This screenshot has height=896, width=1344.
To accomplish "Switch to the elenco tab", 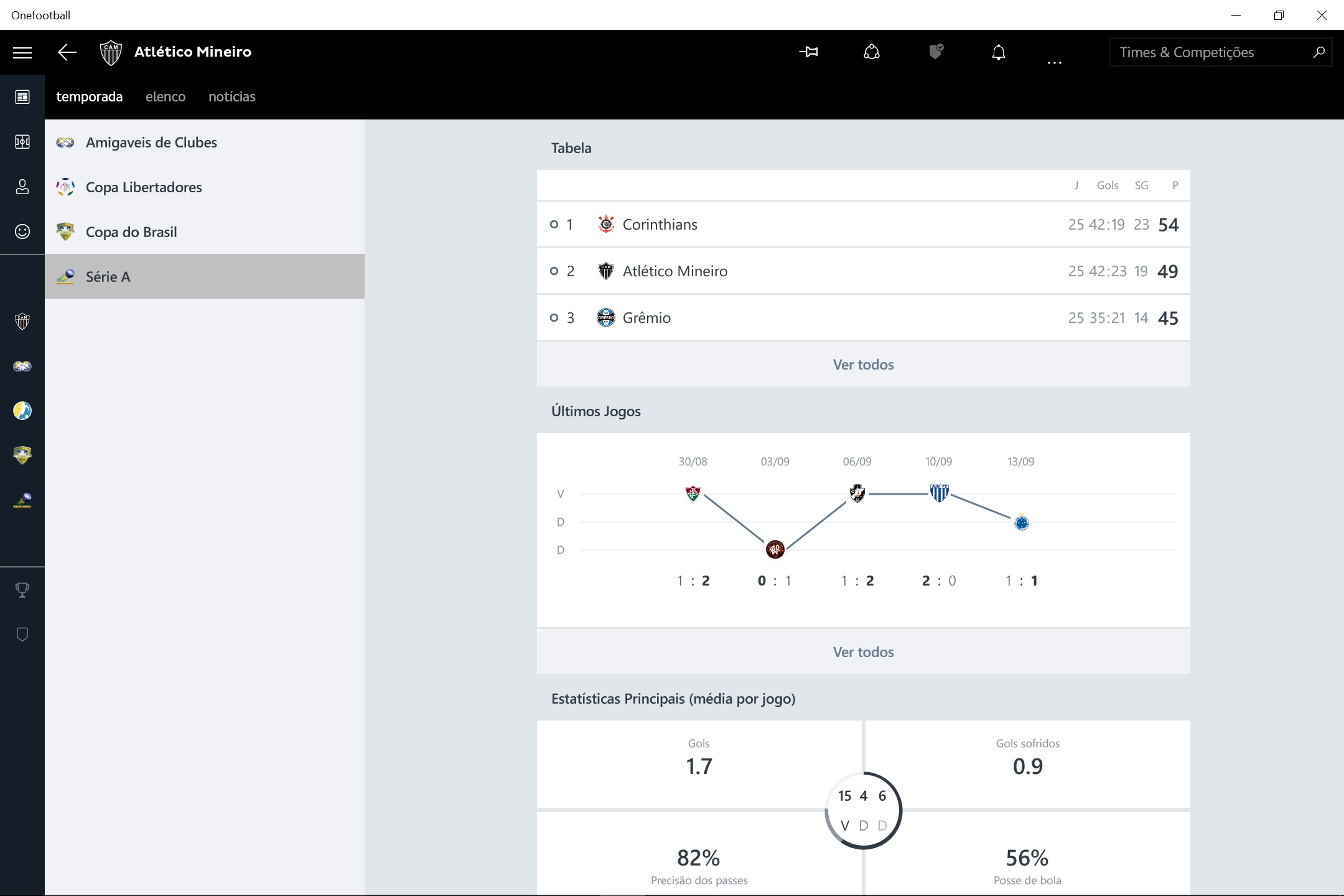I will (166, 97).
